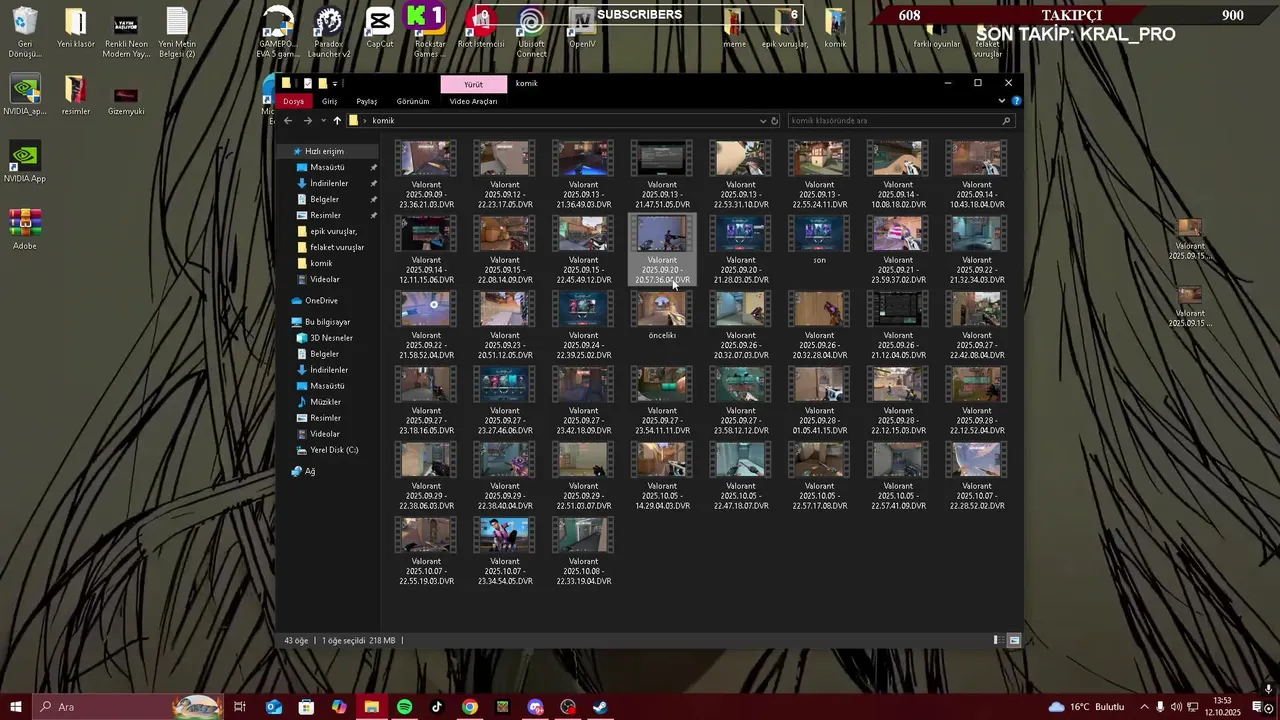Open Spotify from the taskbar
Viewport: 1280px width, 720px height.
[404, 707]
